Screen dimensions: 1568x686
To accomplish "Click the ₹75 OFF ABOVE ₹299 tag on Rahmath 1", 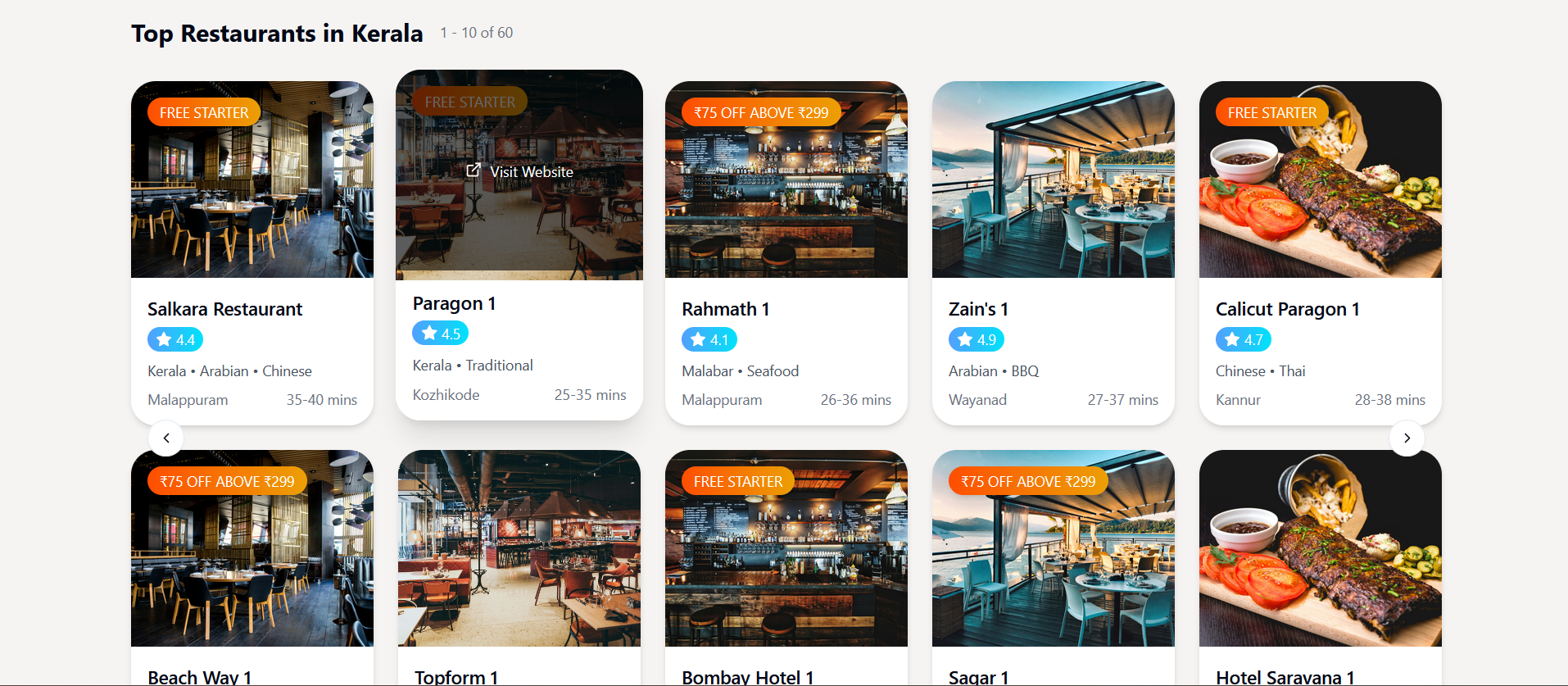I will (x=761, y=112).
